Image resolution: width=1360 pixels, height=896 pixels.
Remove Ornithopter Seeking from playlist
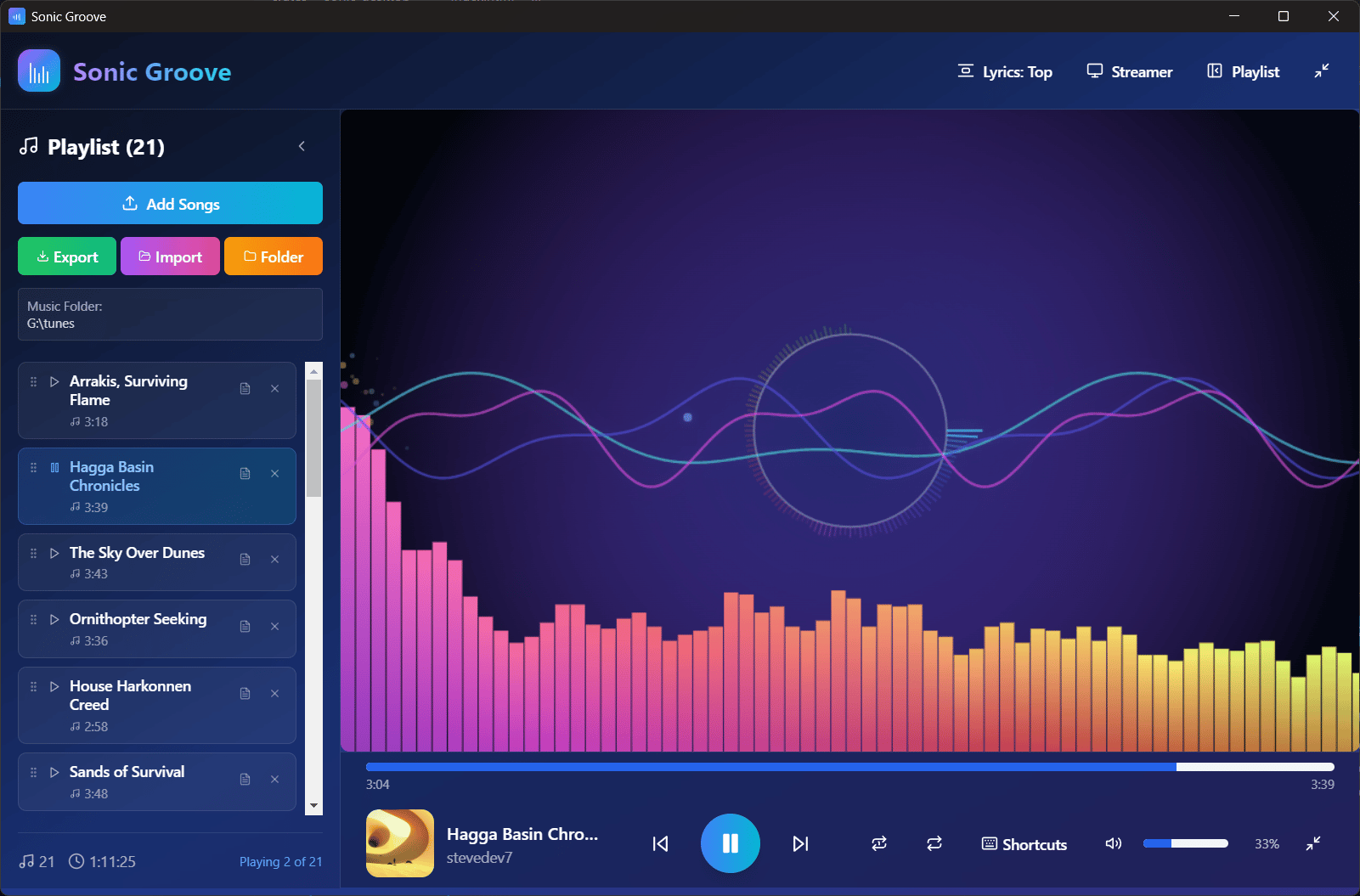click(x=274, y=626)
